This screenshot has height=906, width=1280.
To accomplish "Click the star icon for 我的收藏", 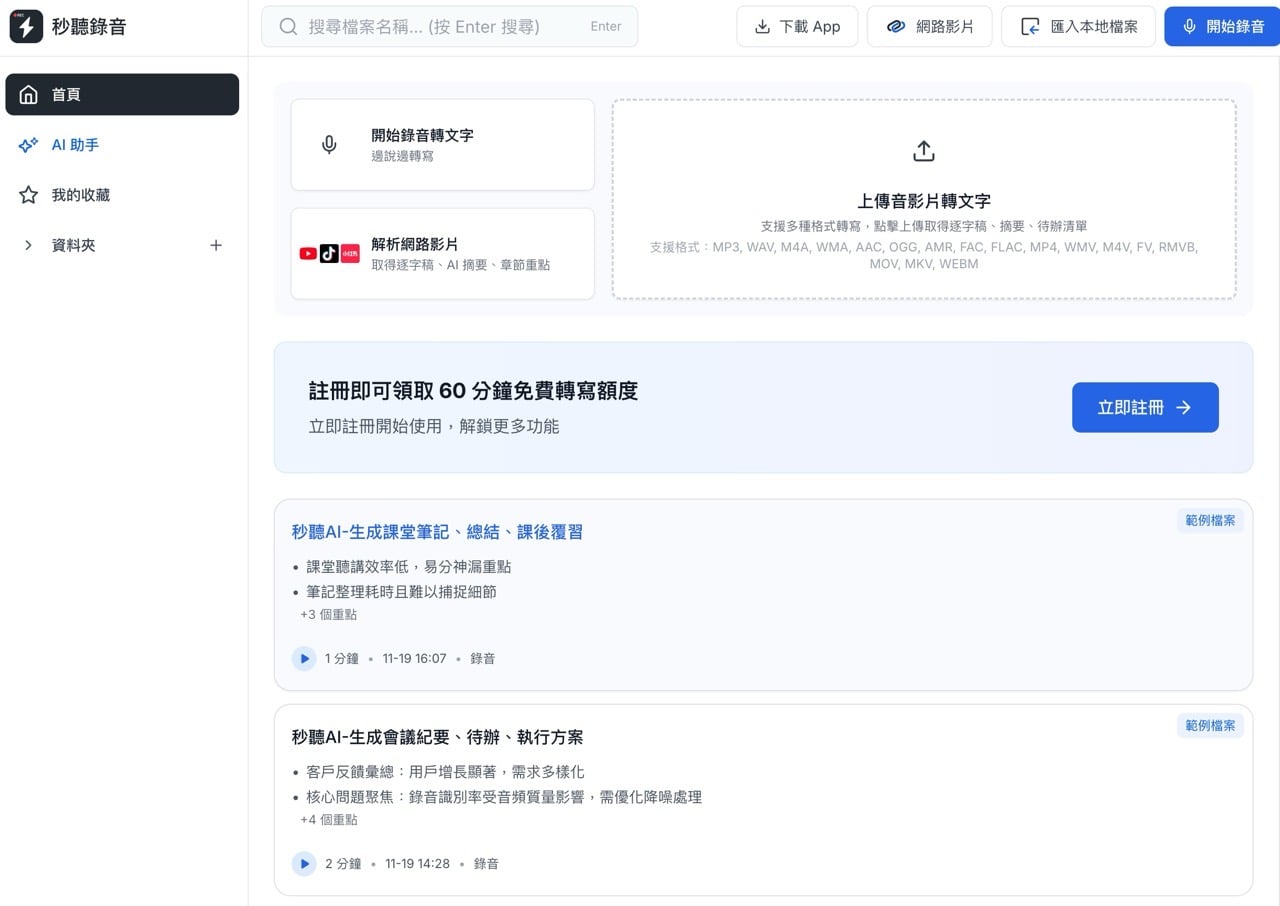I will coord(28,194).
